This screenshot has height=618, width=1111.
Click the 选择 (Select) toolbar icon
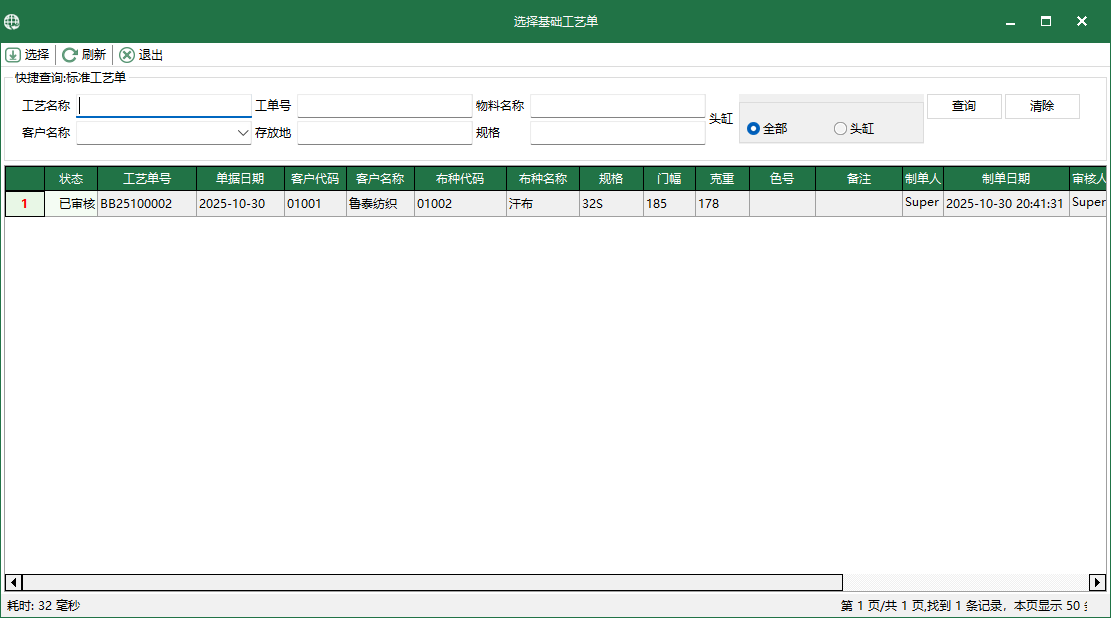(13, 55)
